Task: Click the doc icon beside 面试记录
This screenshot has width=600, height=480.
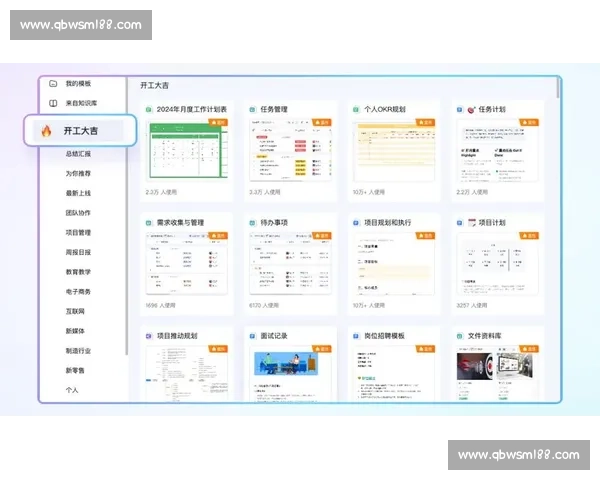Action: (x=252, y=336)
